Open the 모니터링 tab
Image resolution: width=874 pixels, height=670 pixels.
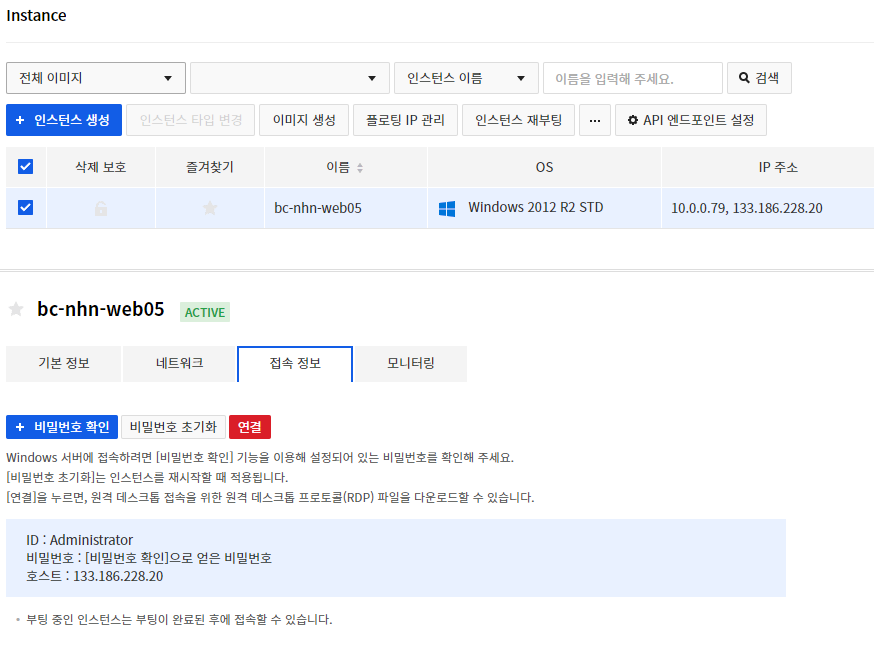[x=410, y=364]
